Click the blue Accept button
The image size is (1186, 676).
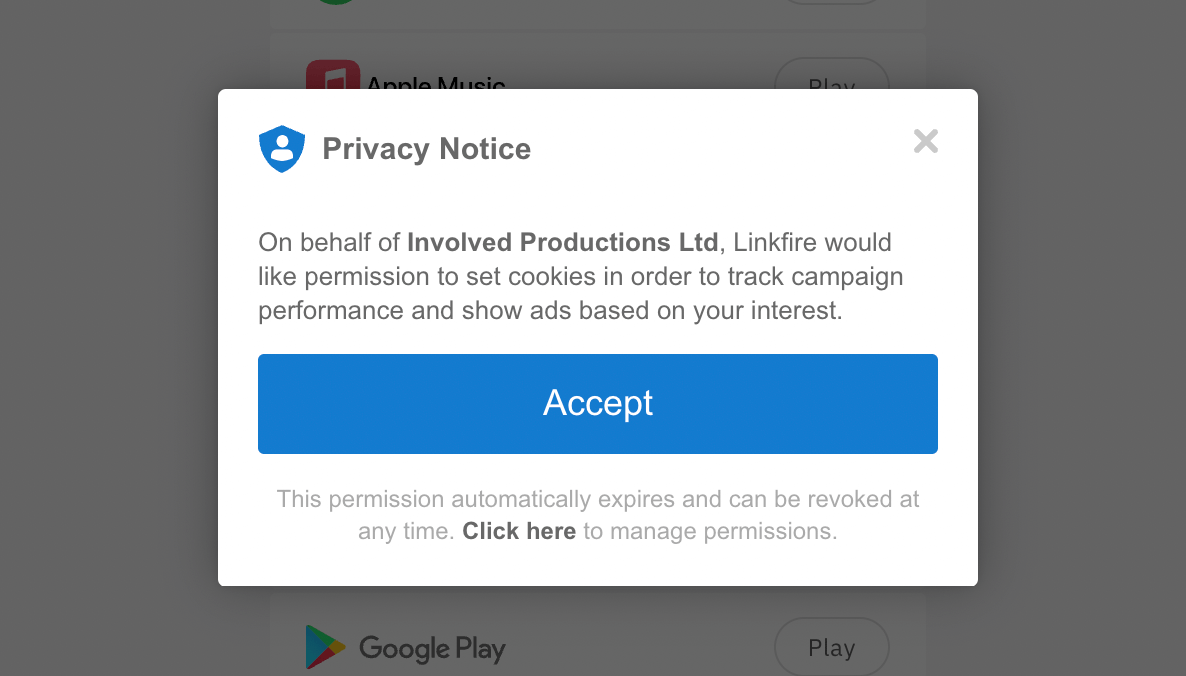click(597, 403)
